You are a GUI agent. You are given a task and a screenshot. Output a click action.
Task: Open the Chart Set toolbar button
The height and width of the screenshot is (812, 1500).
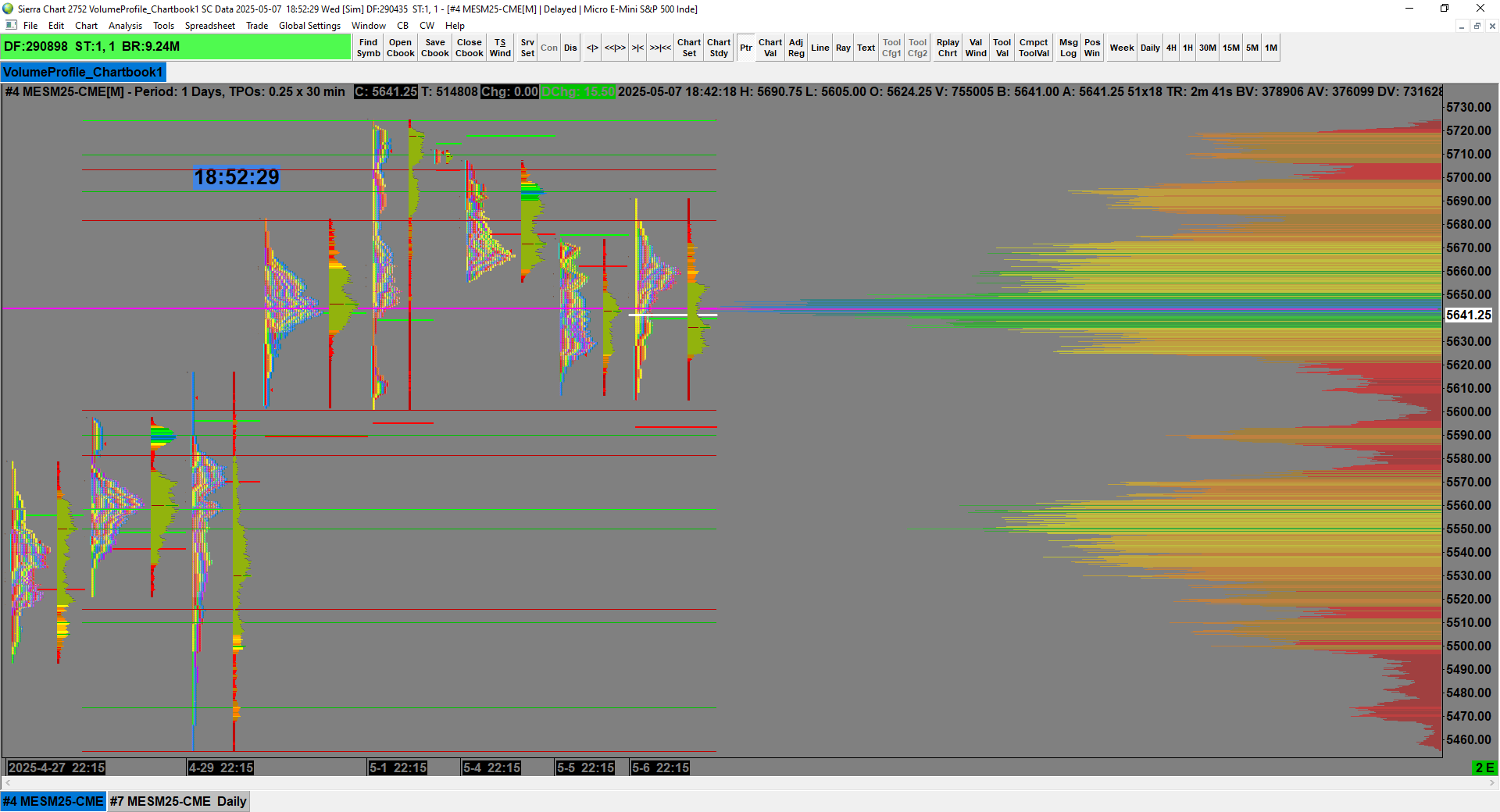[x=689, y=48]
